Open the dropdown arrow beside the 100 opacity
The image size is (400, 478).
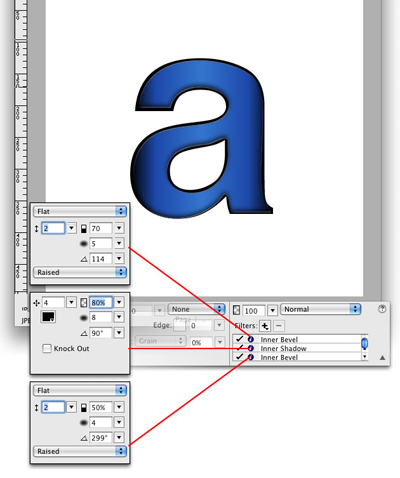point(272,310)
